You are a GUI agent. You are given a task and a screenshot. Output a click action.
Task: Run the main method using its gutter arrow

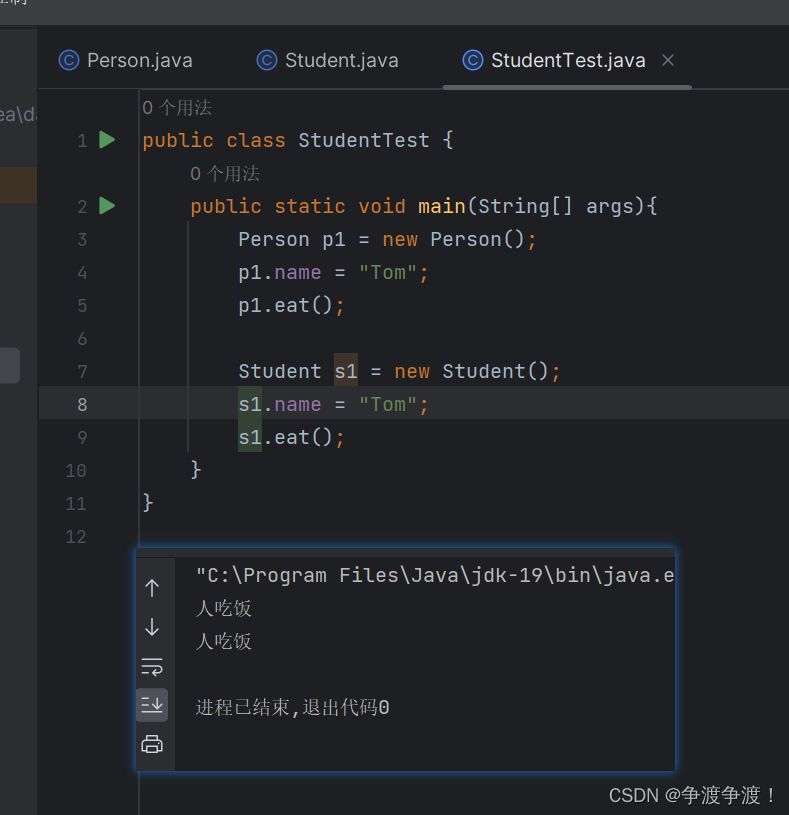pyautogui.click(x=107, y=206)
